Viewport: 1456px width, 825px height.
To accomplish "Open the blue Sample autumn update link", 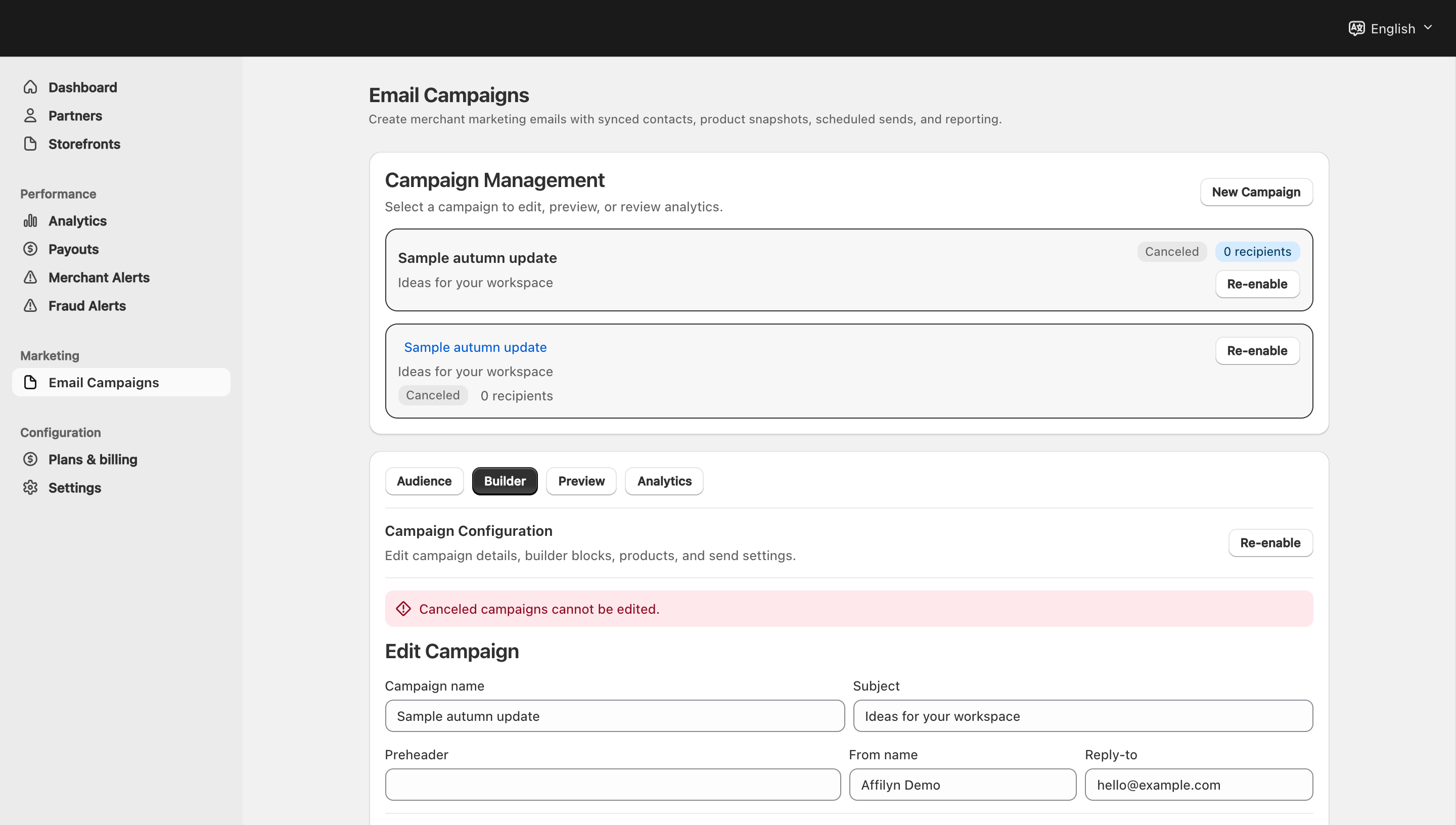I will pos(475,347).
